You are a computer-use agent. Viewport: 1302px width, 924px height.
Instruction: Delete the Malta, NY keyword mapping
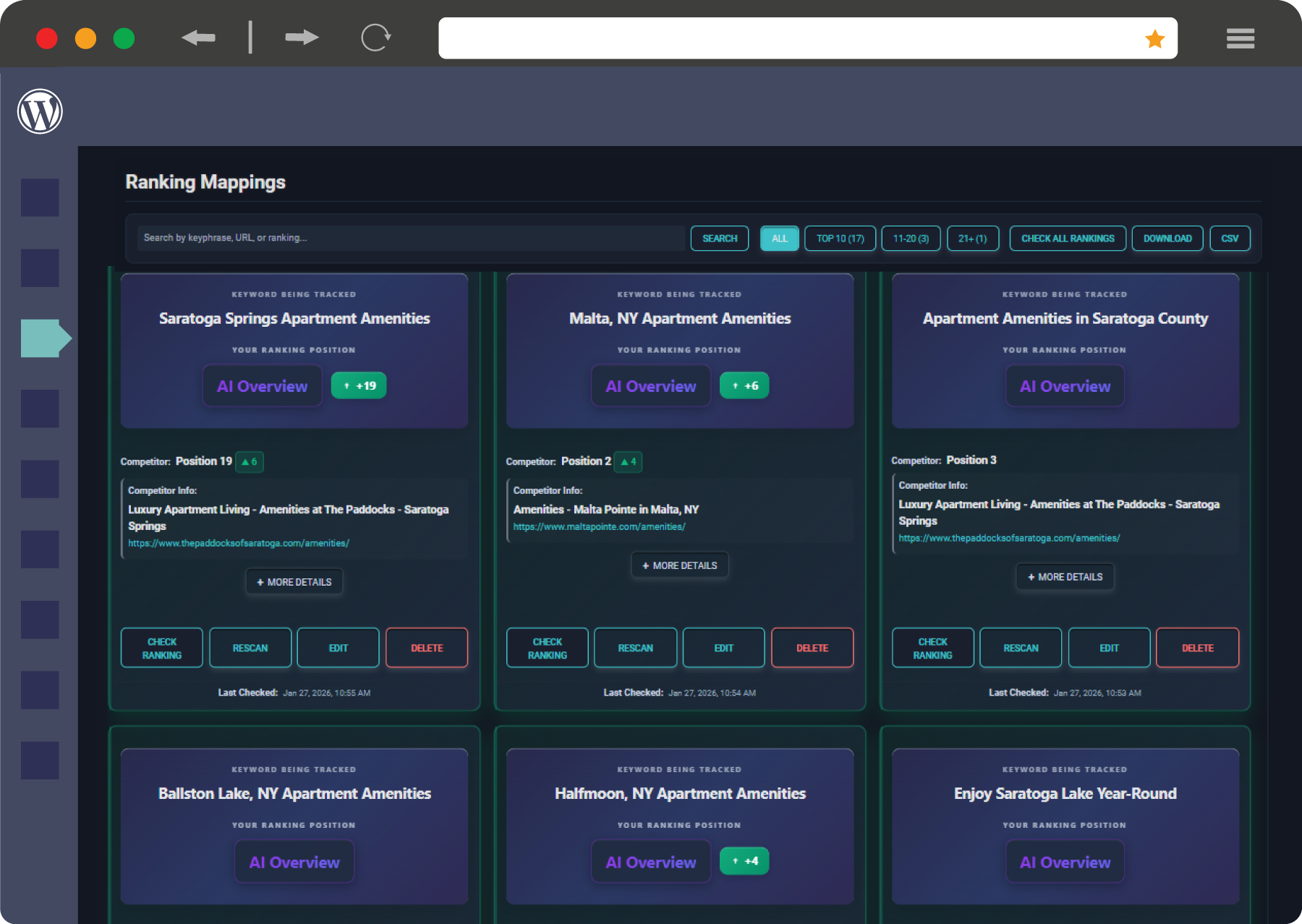click(812, 648)
